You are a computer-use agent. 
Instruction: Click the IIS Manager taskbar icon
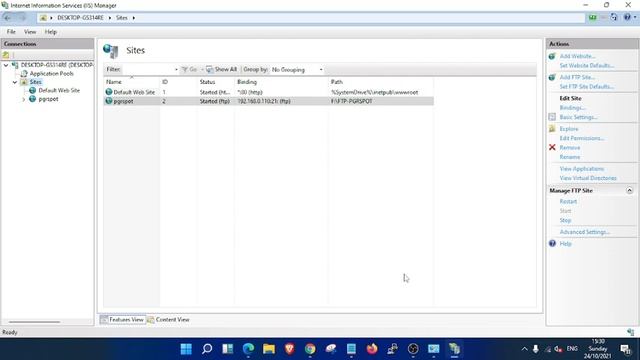tap(454, 349)
